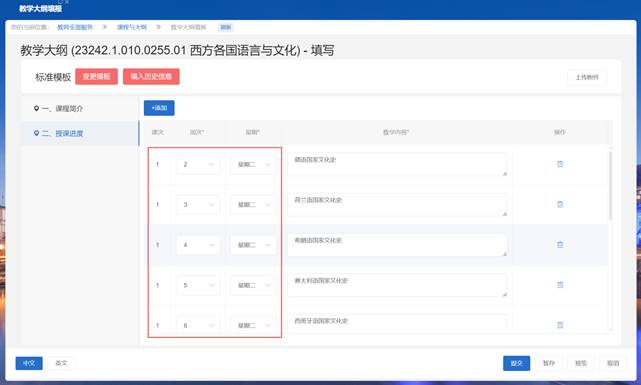Open the 星期二 weekday dropdown in week 6 row
The width and height of the screenshot is (641, 385).
(253, 325)
